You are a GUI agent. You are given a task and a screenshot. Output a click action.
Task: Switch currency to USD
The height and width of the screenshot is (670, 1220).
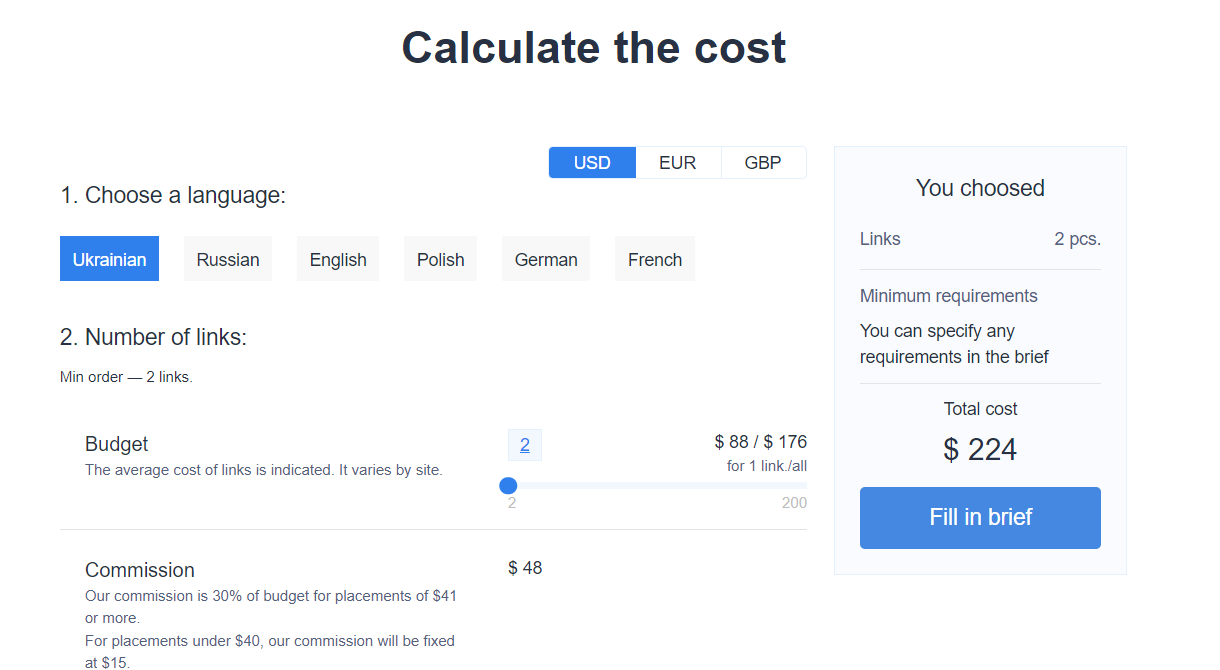(592, 163)
